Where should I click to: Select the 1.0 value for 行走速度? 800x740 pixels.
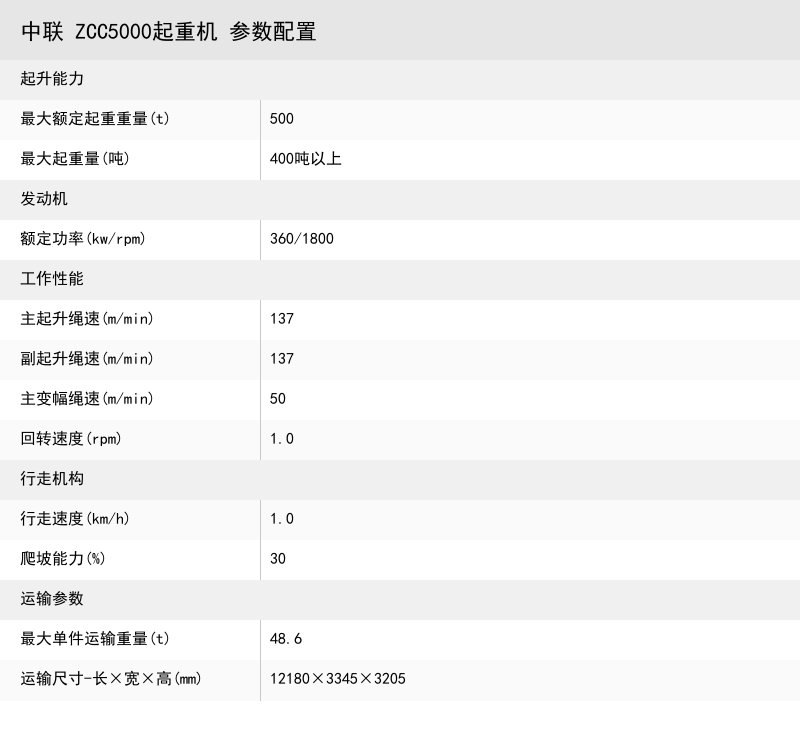point(282,519)
